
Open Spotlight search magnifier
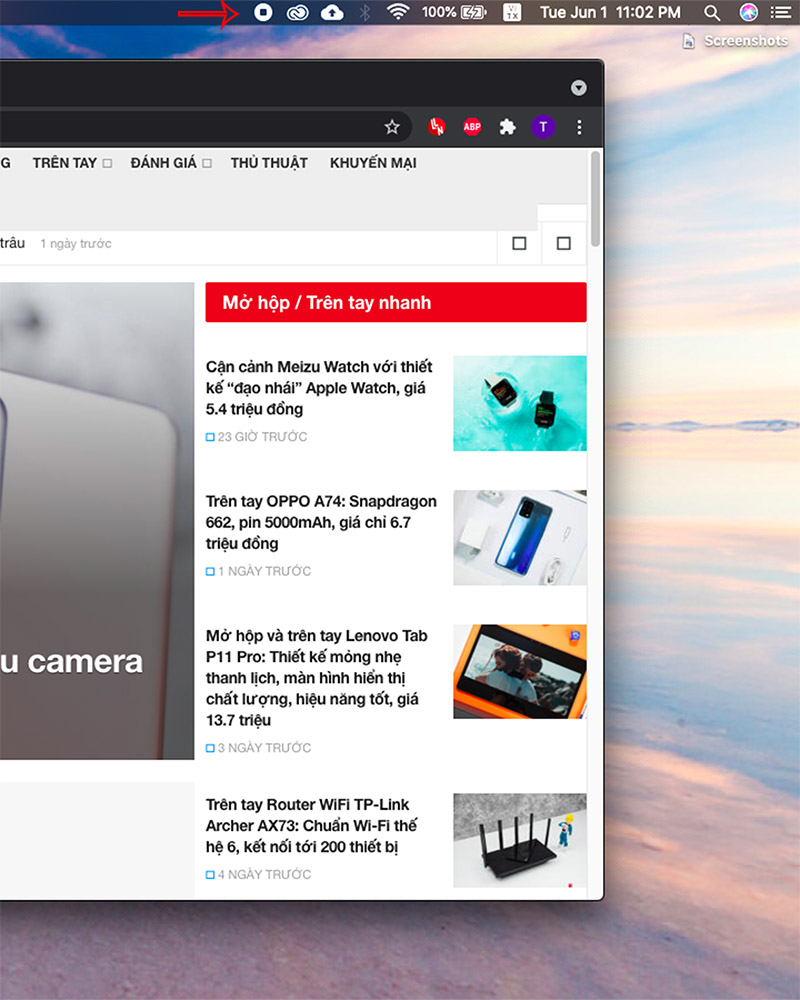coord(712,12)
